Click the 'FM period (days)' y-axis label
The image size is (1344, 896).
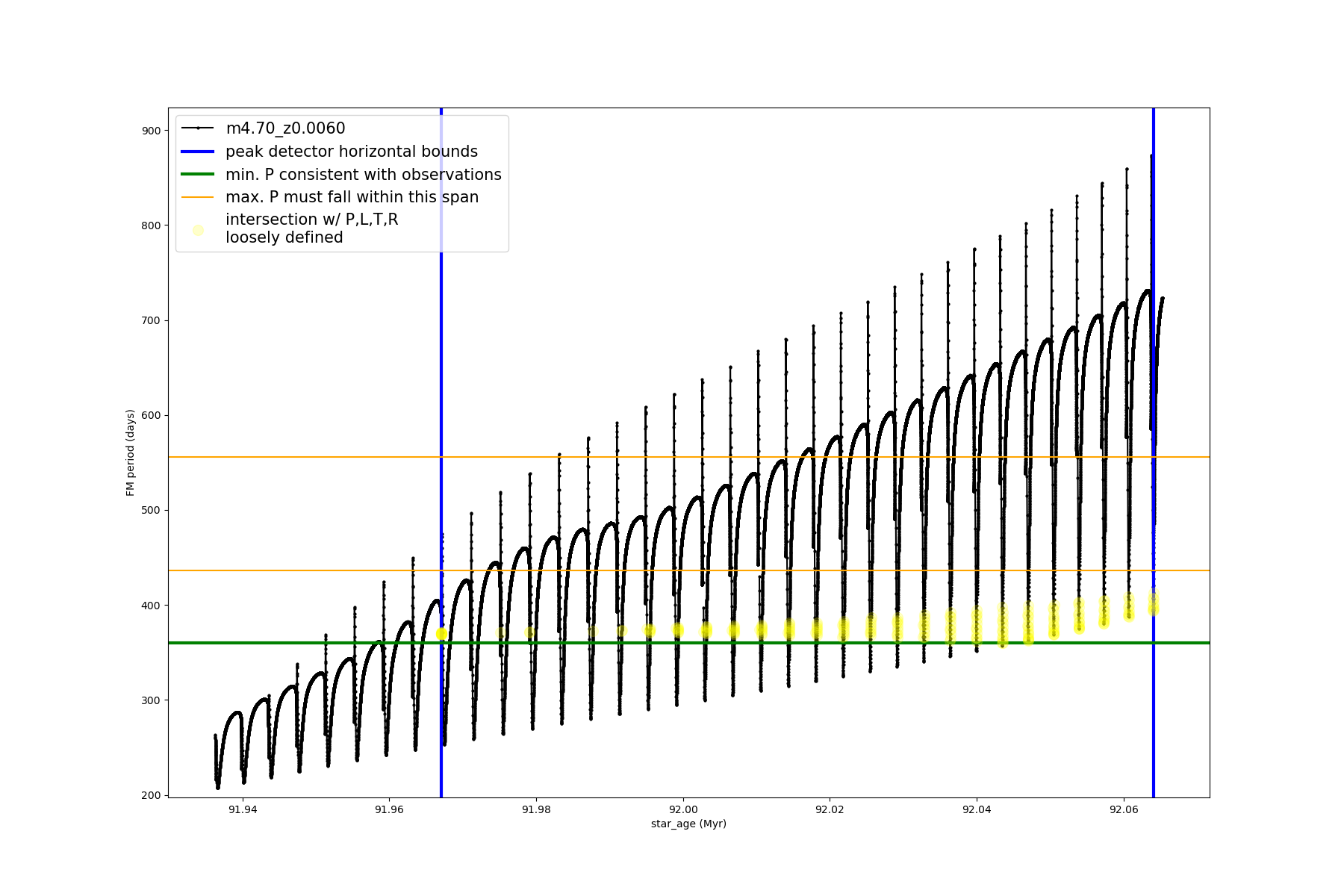pyautogui.click(x=131, y=452)
